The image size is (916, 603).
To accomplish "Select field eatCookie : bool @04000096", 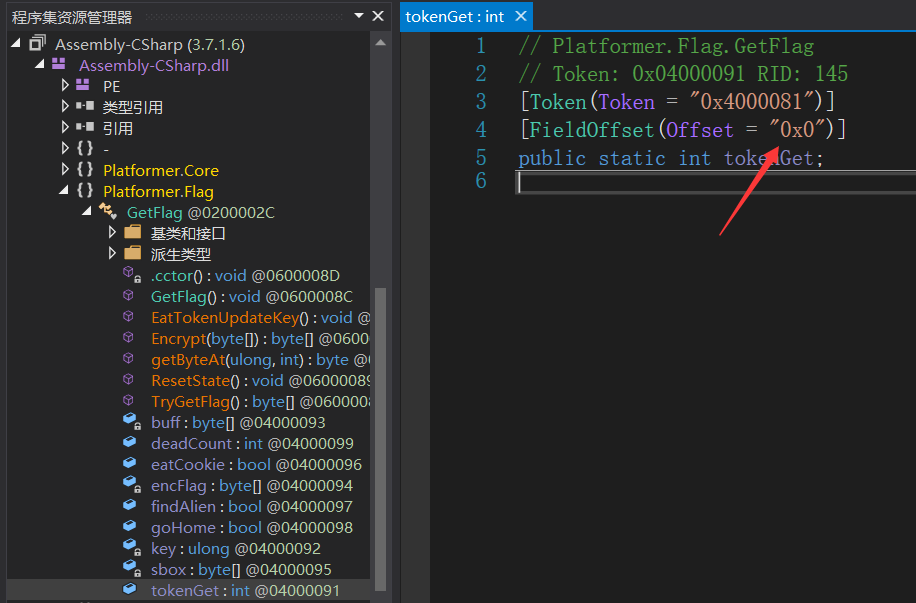I will (x=256, y=465).
